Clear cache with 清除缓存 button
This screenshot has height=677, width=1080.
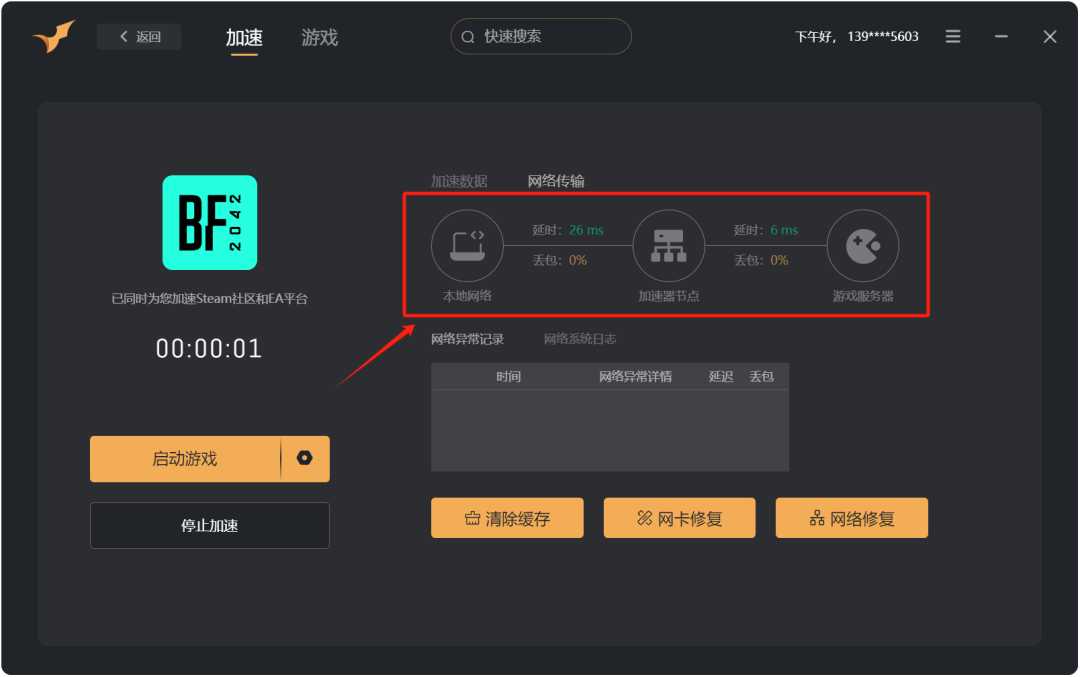[507, 518]
